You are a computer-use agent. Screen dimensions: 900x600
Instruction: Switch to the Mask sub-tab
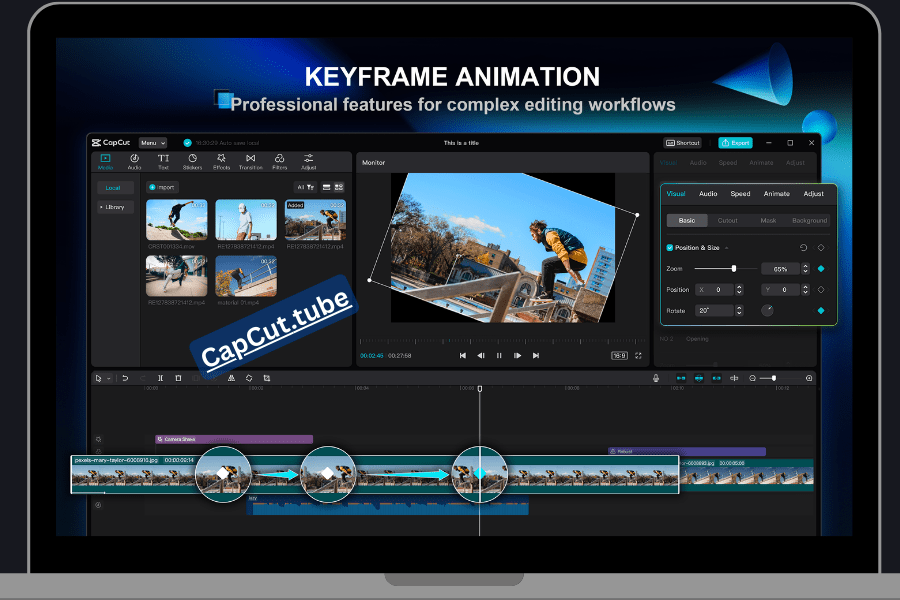click(768, 220)
